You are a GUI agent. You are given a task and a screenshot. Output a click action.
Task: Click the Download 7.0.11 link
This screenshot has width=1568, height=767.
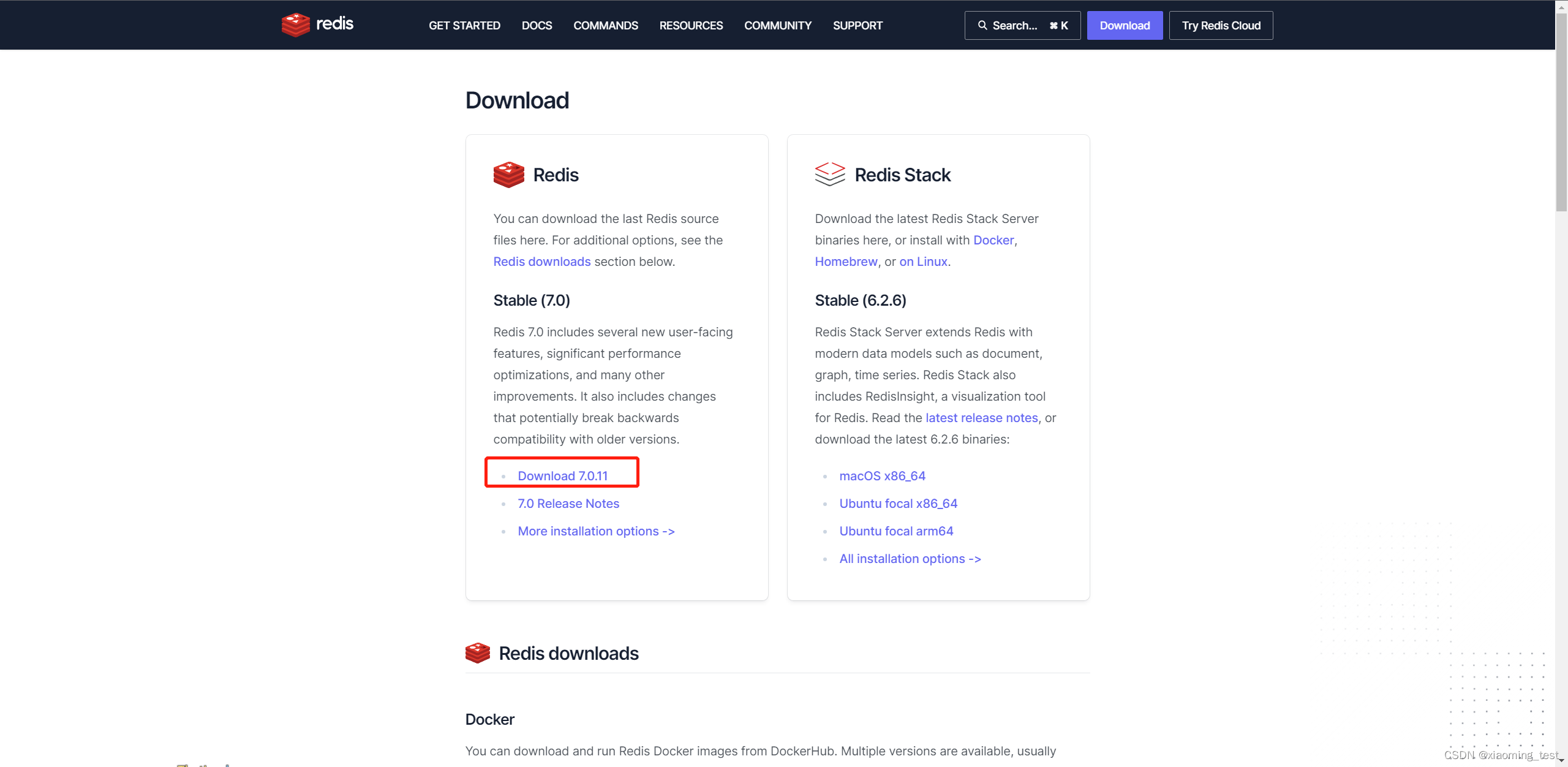562,476
